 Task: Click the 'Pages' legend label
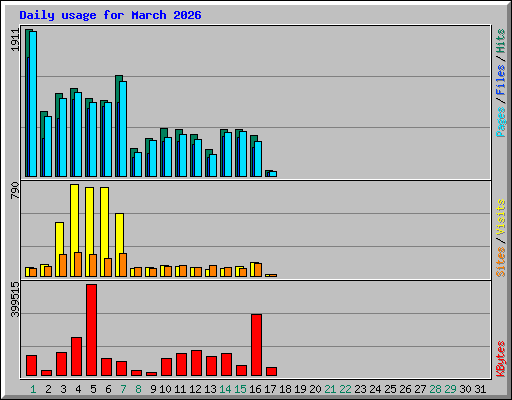(501, 122)
